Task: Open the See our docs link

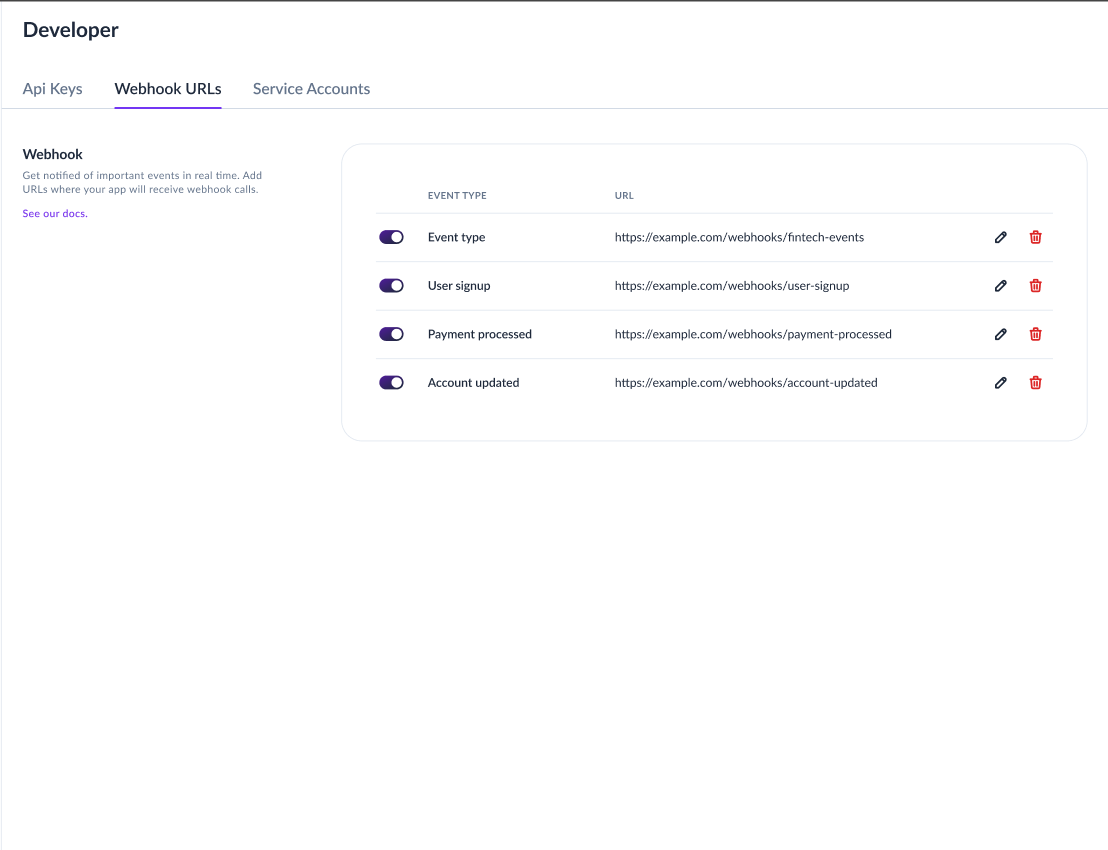Action: 54,213
